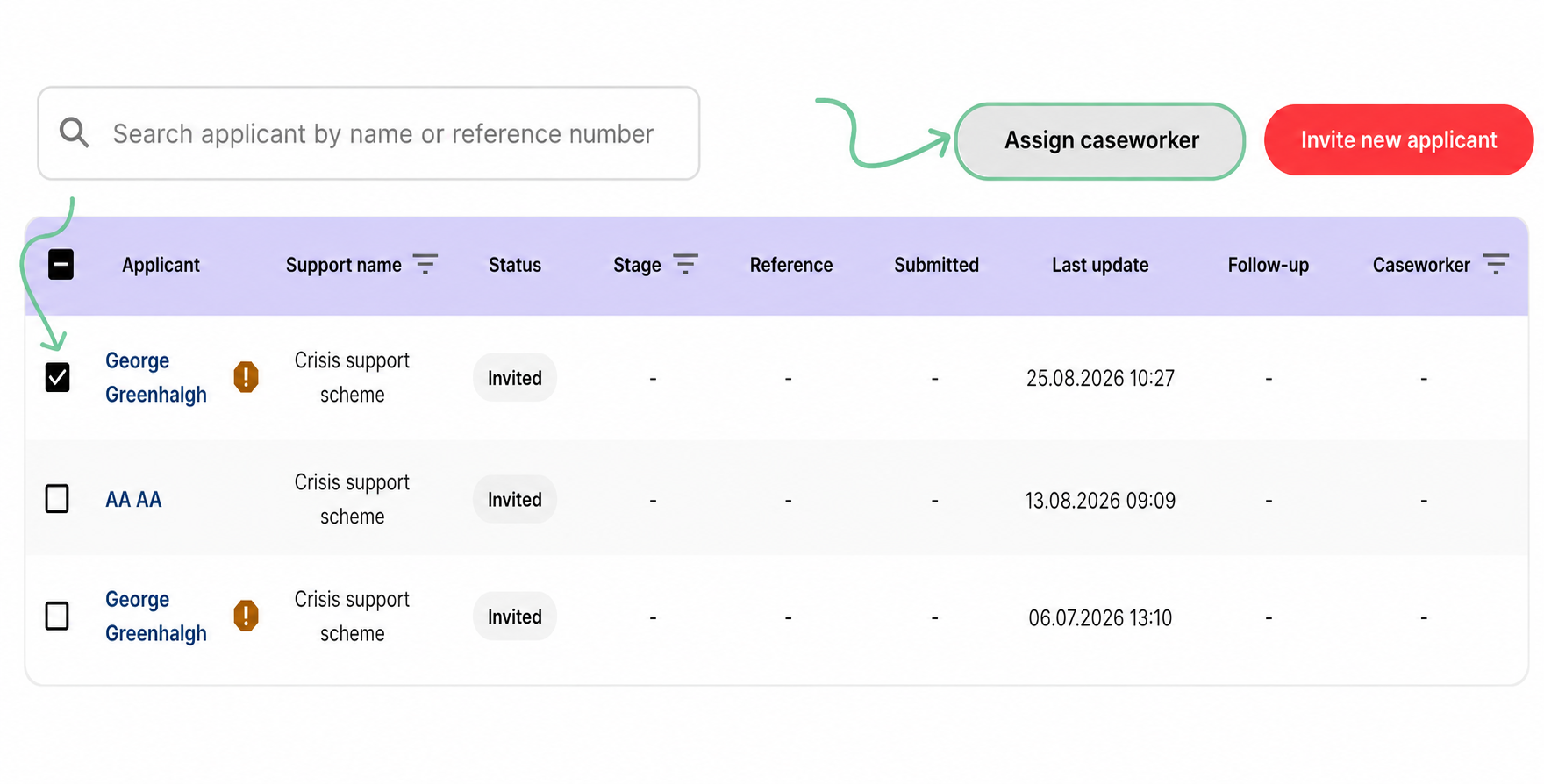Tick the bottom George Greenhalgh row checkbox
This screenshot has height=784, width=1544.
pos(57,616)
